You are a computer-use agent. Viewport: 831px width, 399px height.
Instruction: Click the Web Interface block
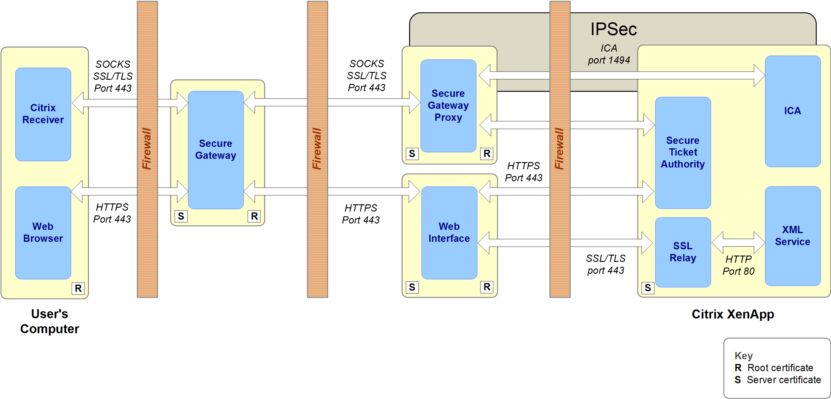[x=449, y=233]
